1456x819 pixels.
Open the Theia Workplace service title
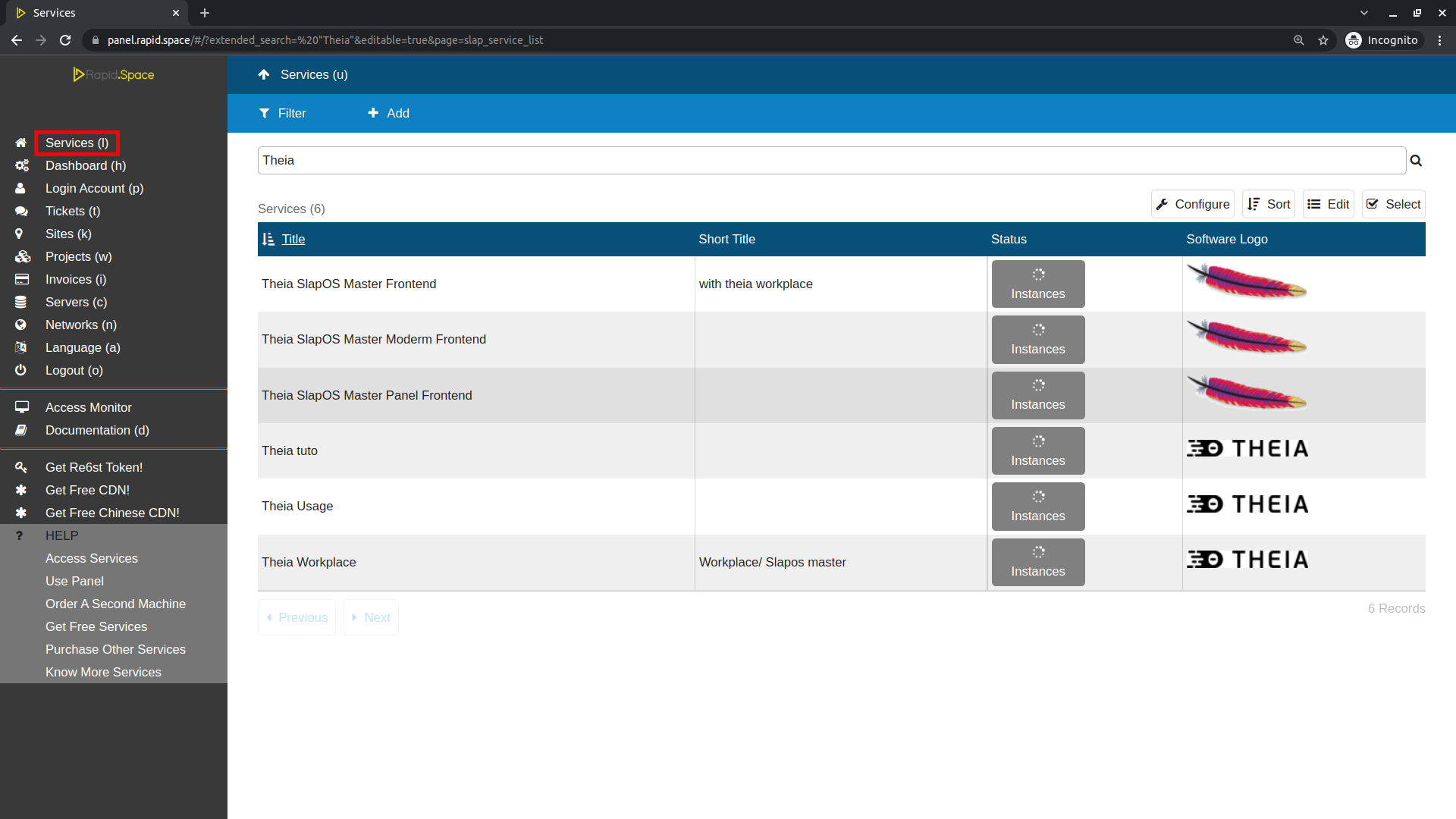(x=309, y=562)
